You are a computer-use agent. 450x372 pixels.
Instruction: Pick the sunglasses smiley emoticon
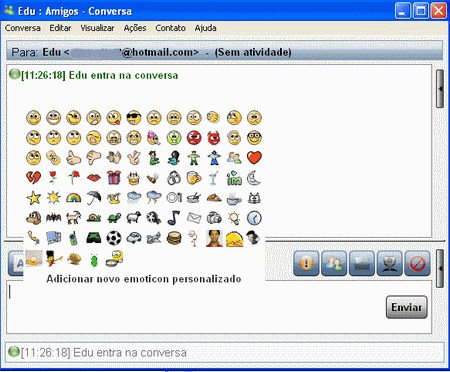tap(134, 118)
